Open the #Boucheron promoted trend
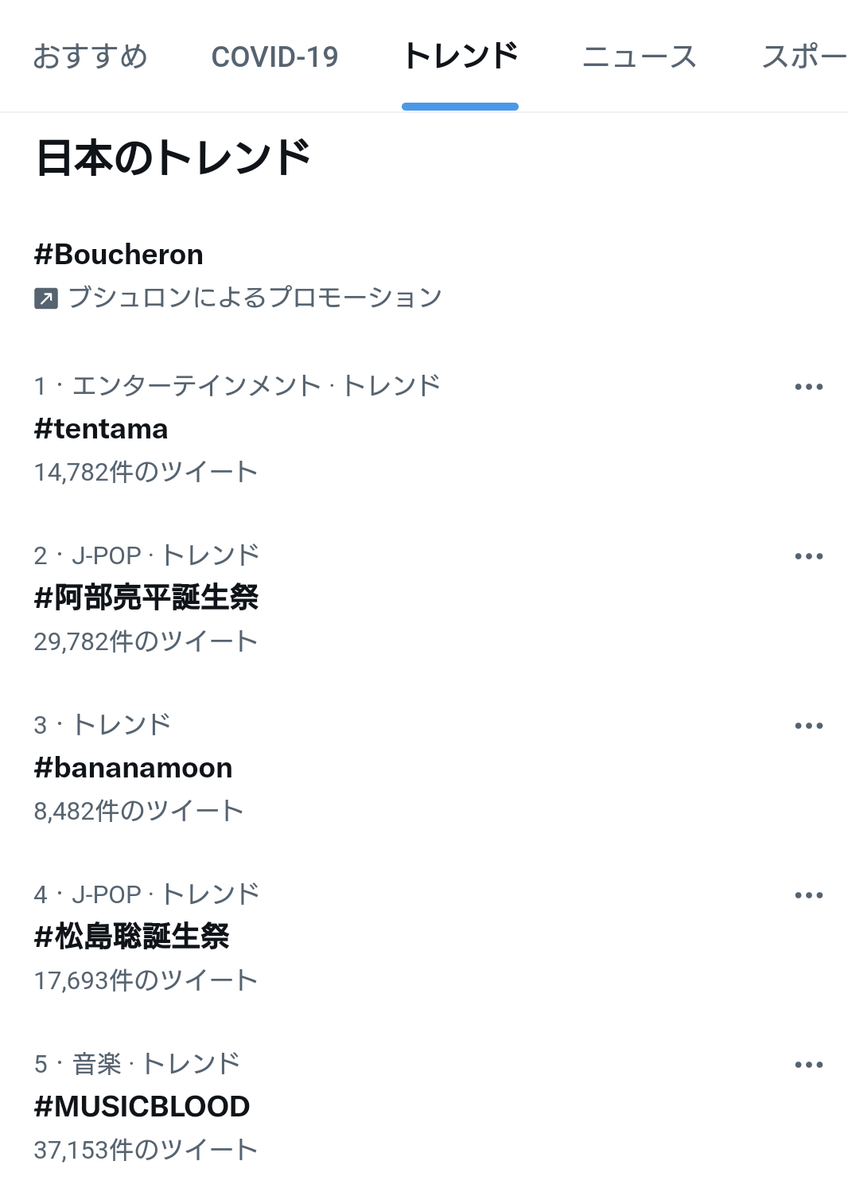The width and height of the screenshot is (848, 1200). (116, 254)
